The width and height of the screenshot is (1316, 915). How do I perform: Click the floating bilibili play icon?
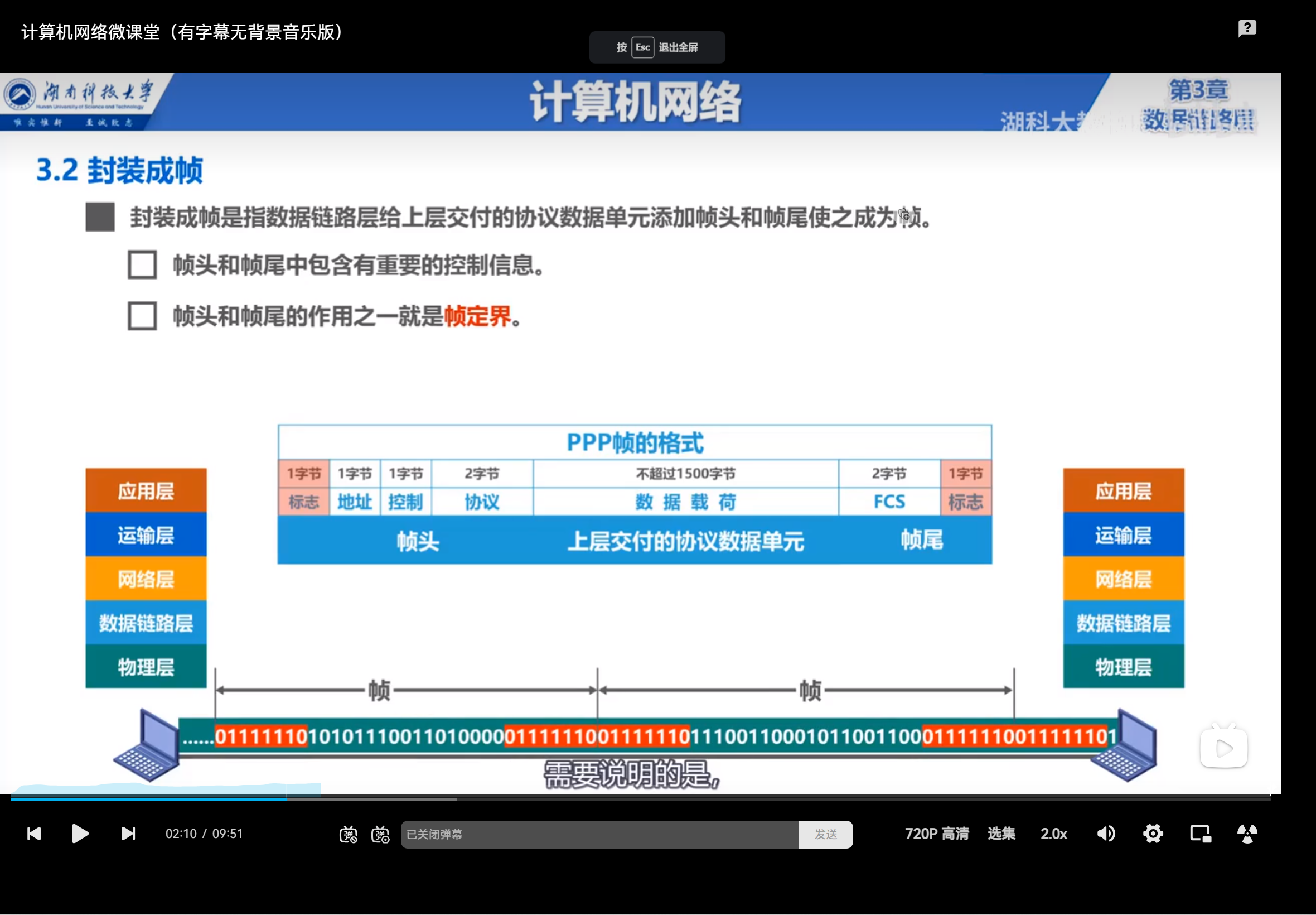click(1223, 748)
